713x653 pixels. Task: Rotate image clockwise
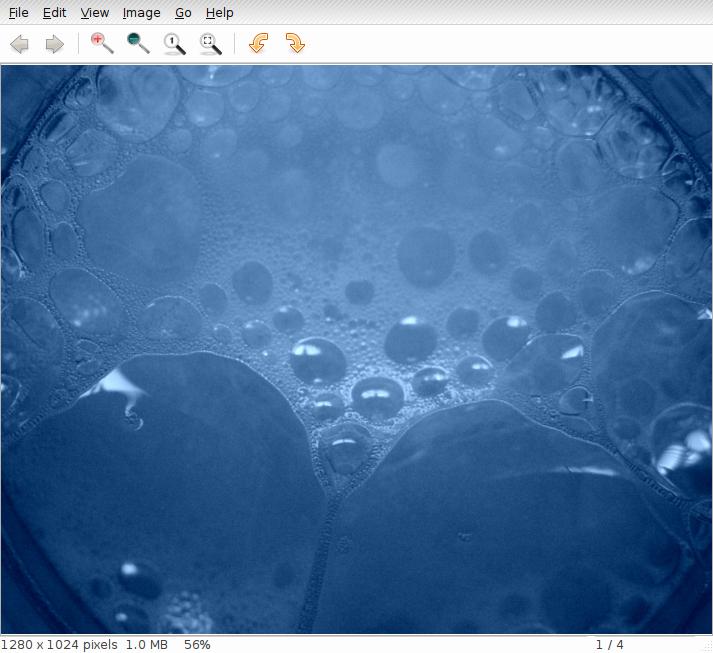(295, 43)
